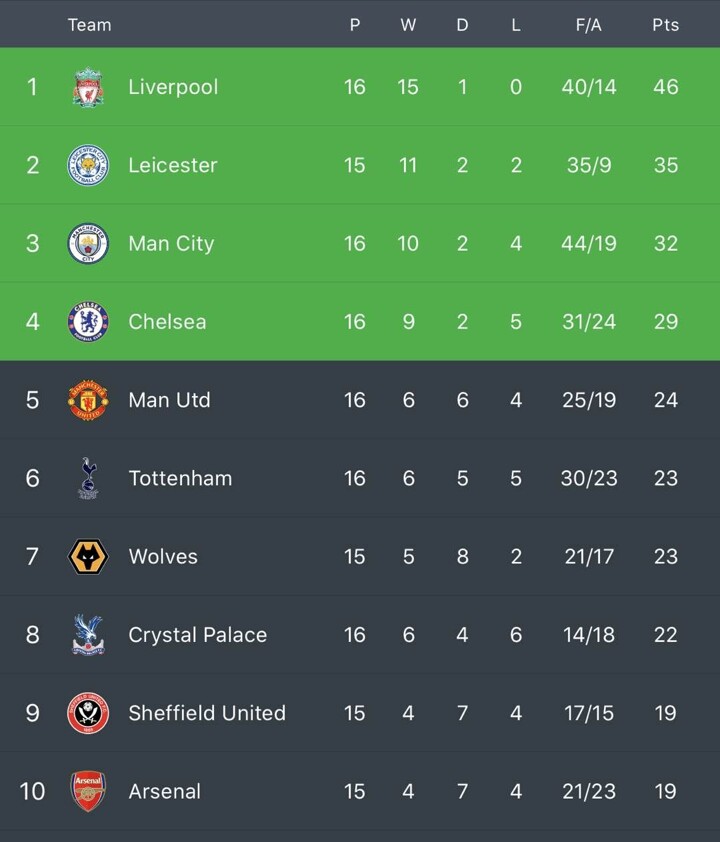The height and width of the screenshot is (842, 720).
Task: Click the Sheffield United badge
Action: (88, 713)
